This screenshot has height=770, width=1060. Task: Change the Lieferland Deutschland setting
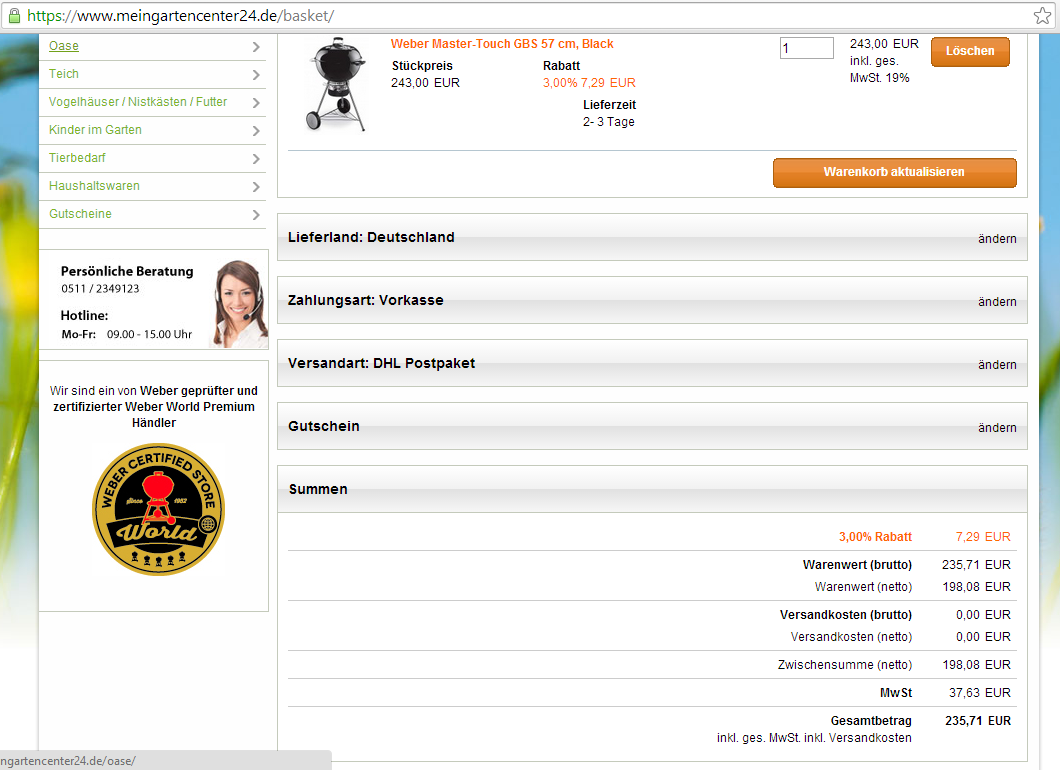pyautogui.click(x=997, y=239)
